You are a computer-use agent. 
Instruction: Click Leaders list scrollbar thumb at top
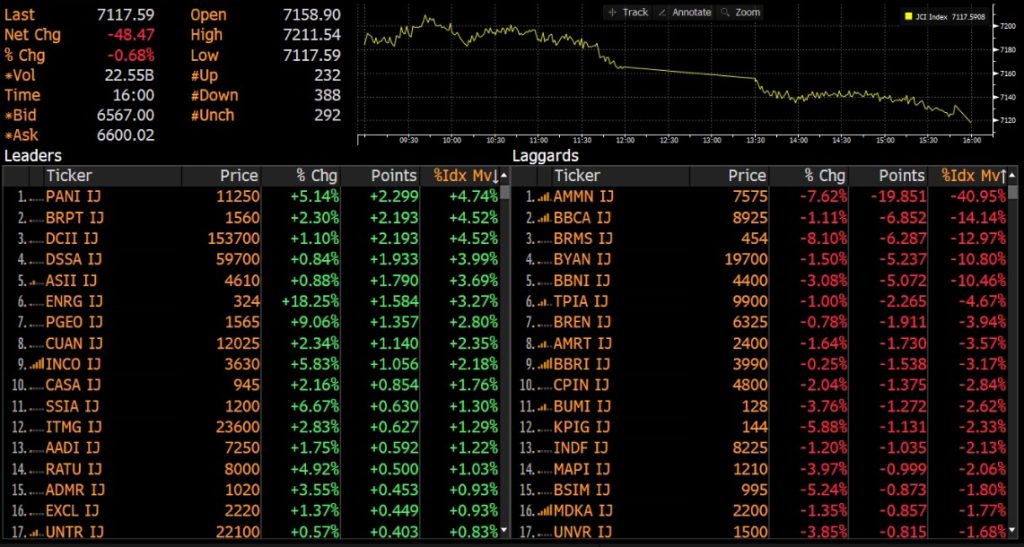pyautogui.click(x=504, y=193)
